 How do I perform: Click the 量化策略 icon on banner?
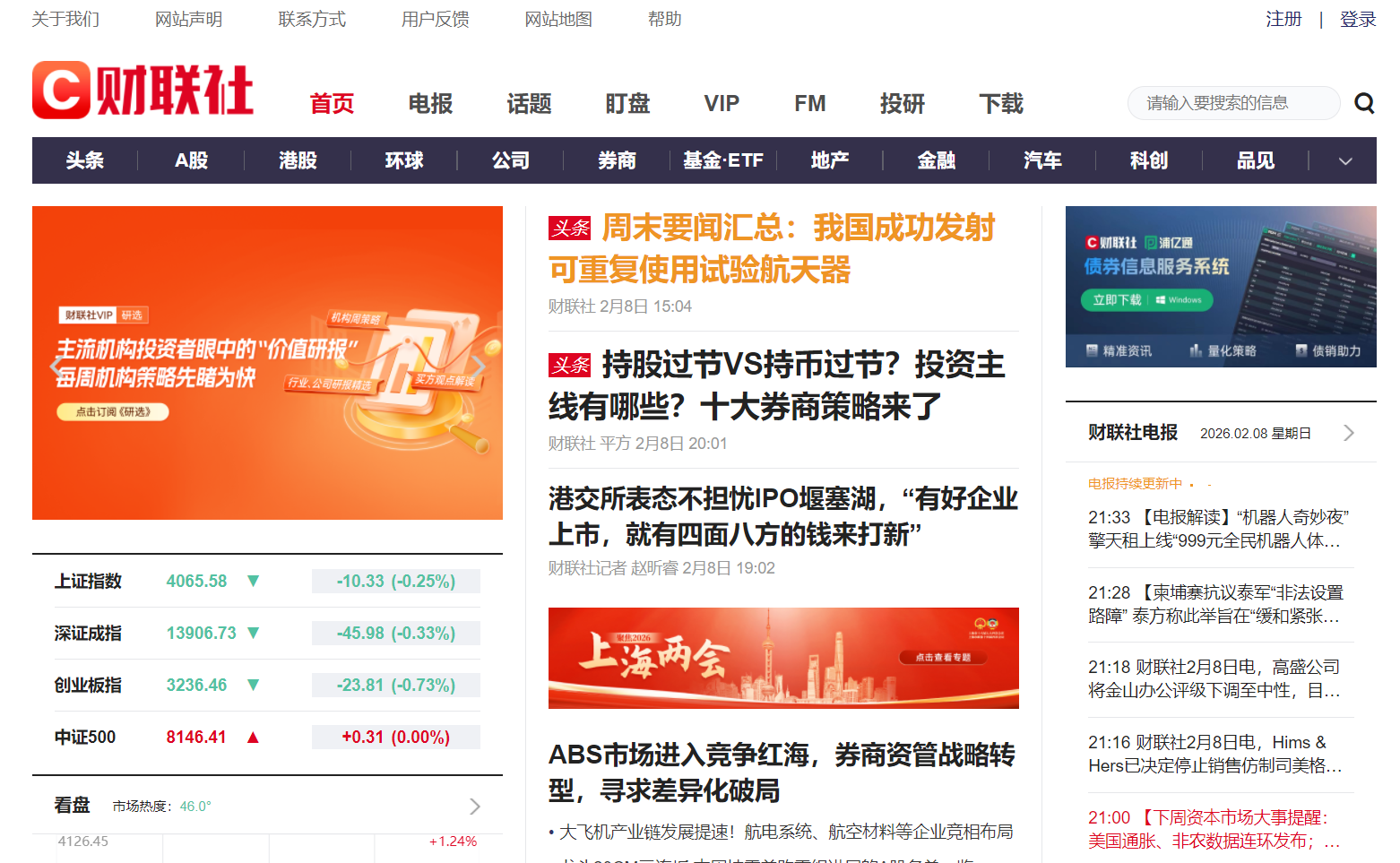pyautogui.click(x=1196, y=350)
